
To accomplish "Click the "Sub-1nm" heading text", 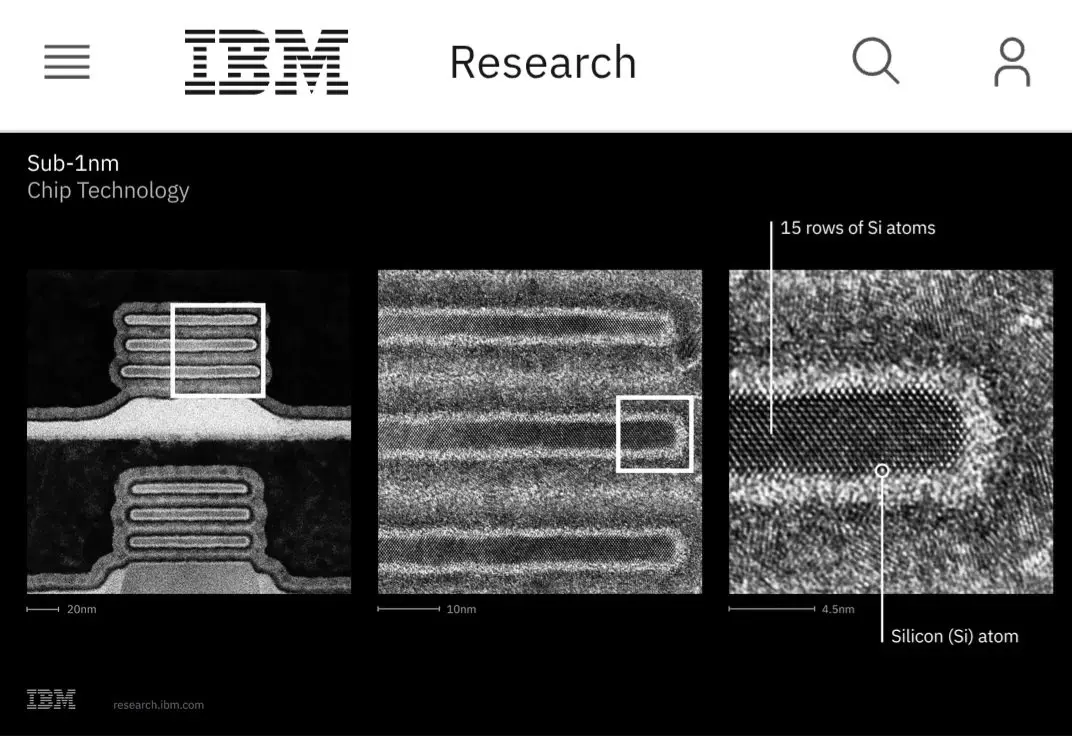I will (73, 163).
